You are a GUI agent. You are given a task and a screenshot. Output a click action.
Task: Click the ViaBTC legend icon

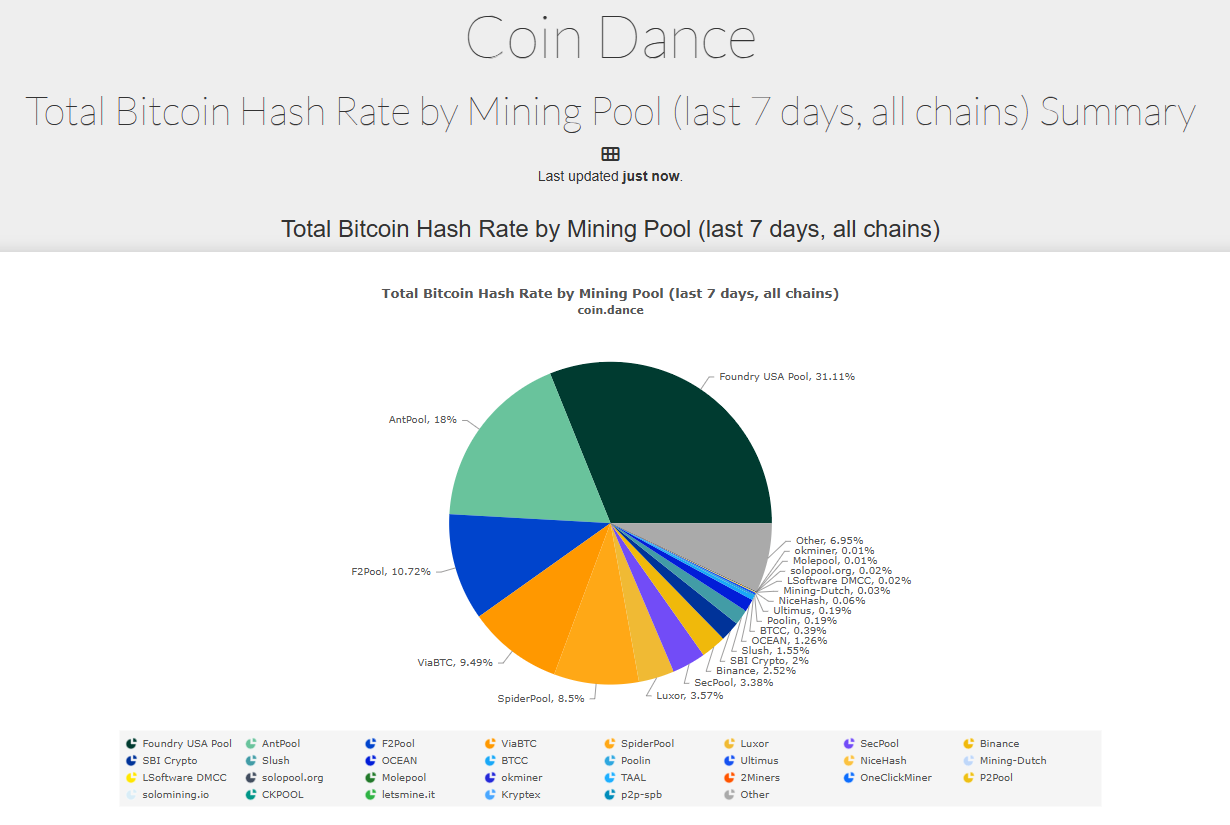(489, 743)
